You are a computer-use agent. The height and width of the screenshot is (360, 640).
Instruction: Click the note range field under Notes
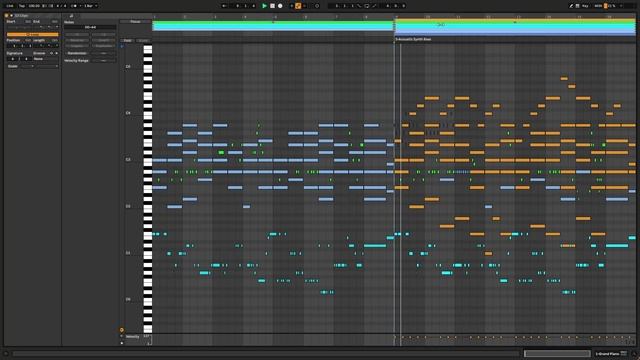click(x=90, y=27)
